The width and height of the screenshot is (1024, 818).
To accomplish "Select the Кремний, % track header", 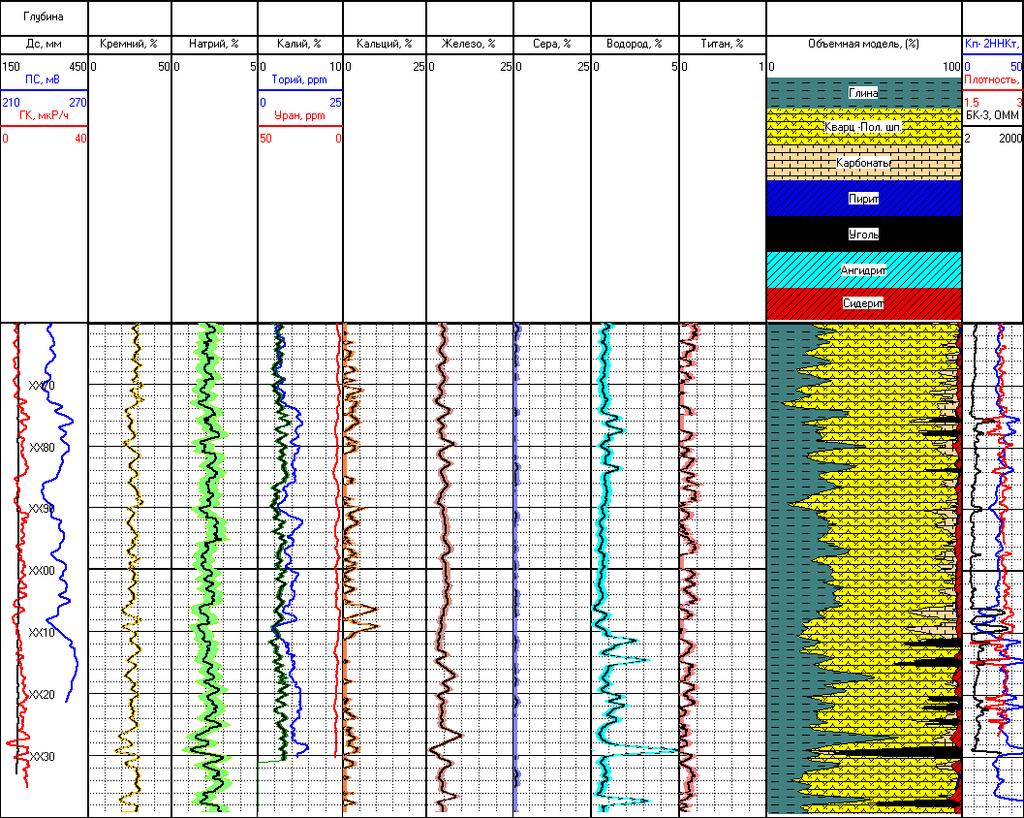I will [x=129, y=44].
